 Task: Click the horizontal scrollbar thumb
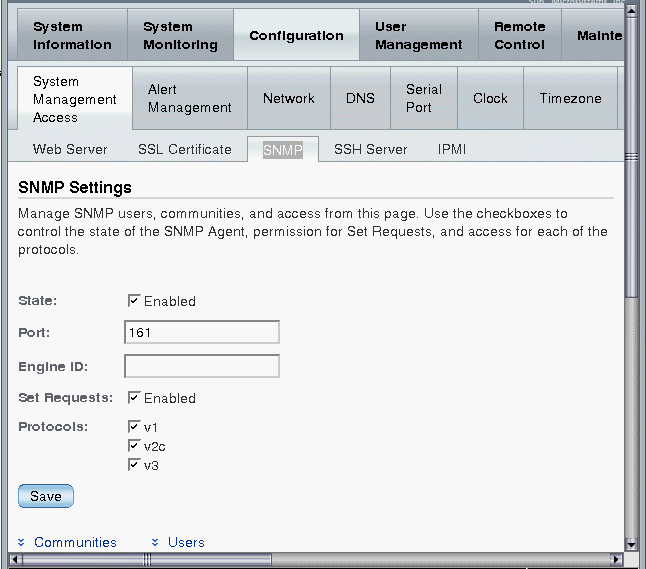tap(147, 560)
